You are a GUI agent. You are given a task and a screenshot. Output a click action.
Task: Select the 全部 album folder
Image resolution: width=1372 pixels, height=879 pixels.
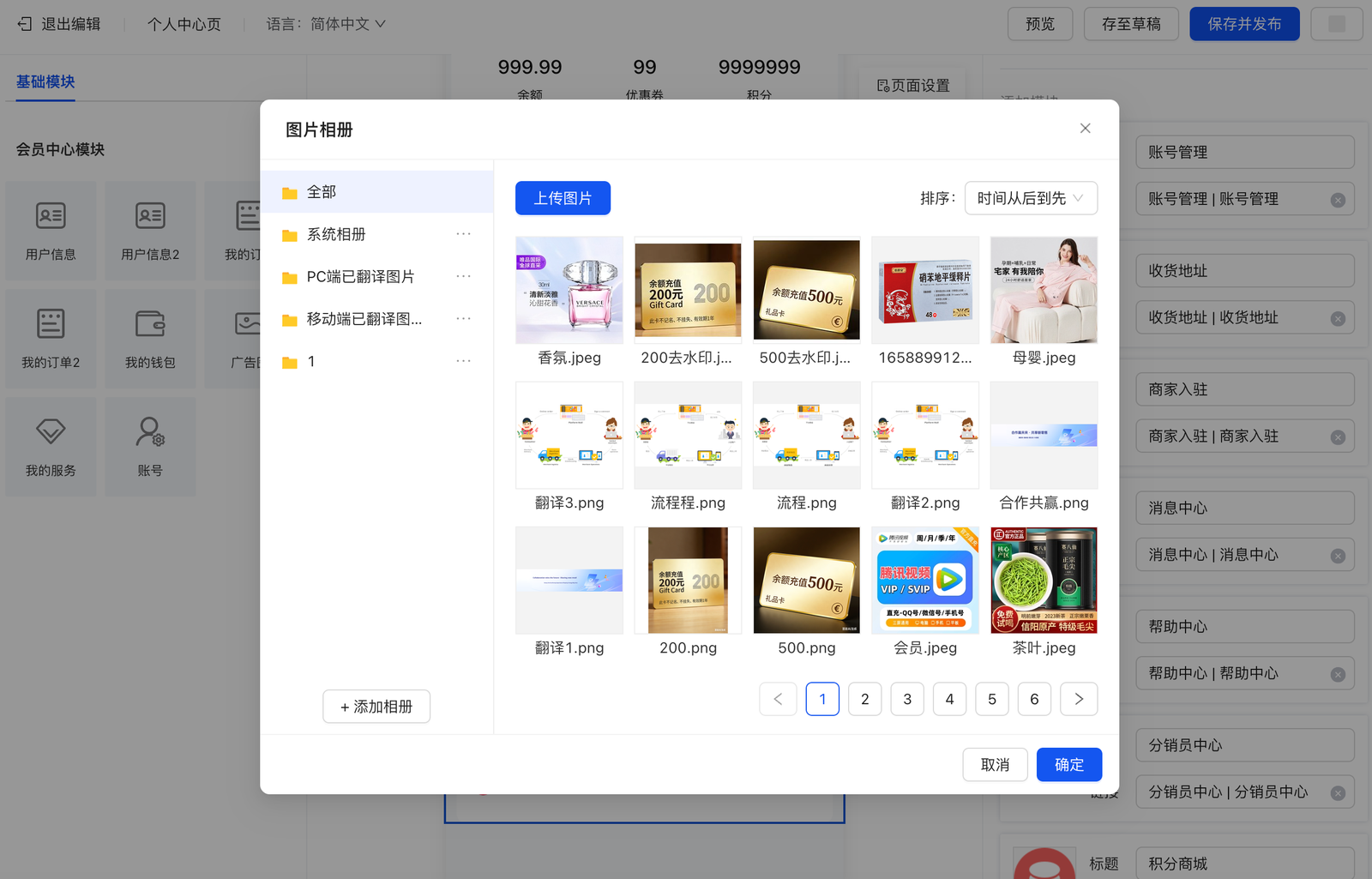click(x=322, y=192)
